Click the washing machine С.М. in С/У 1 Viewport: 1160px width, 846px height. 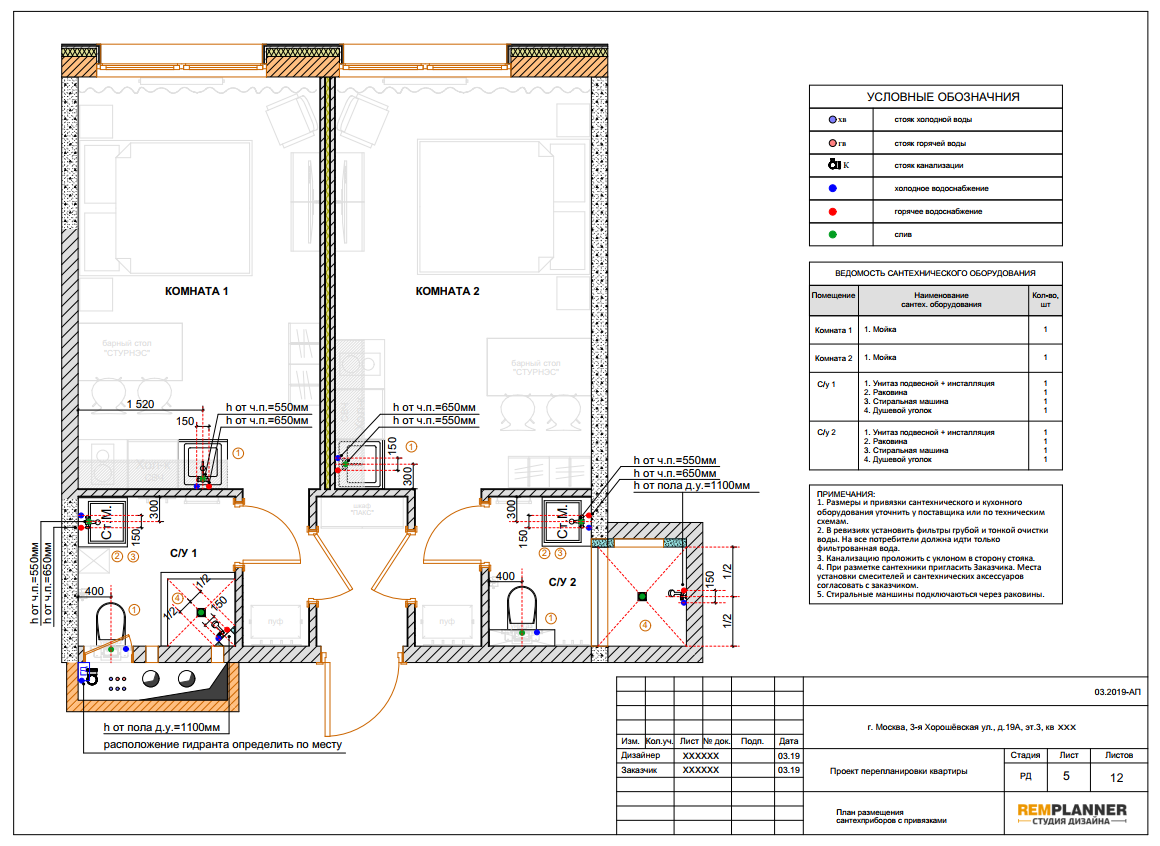click(106, 522)
